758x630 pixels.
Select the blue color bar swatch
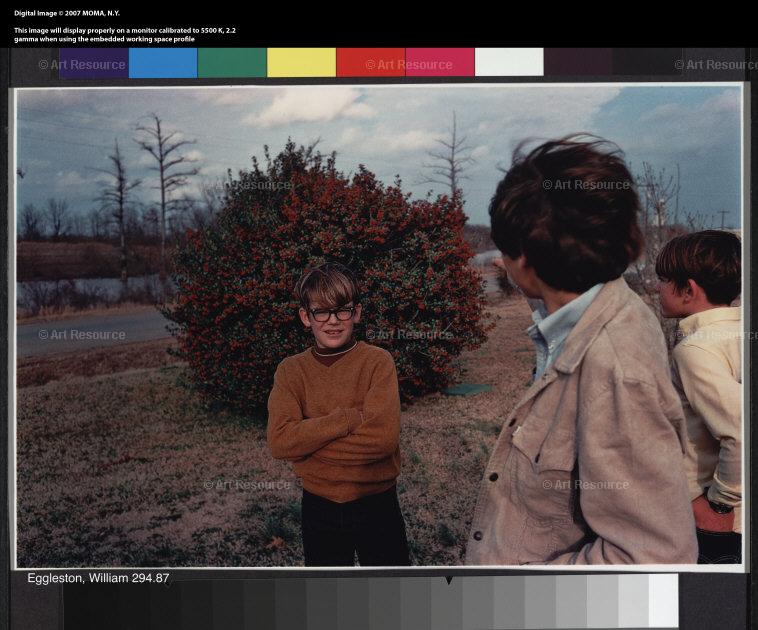click(x=163, y=63)
